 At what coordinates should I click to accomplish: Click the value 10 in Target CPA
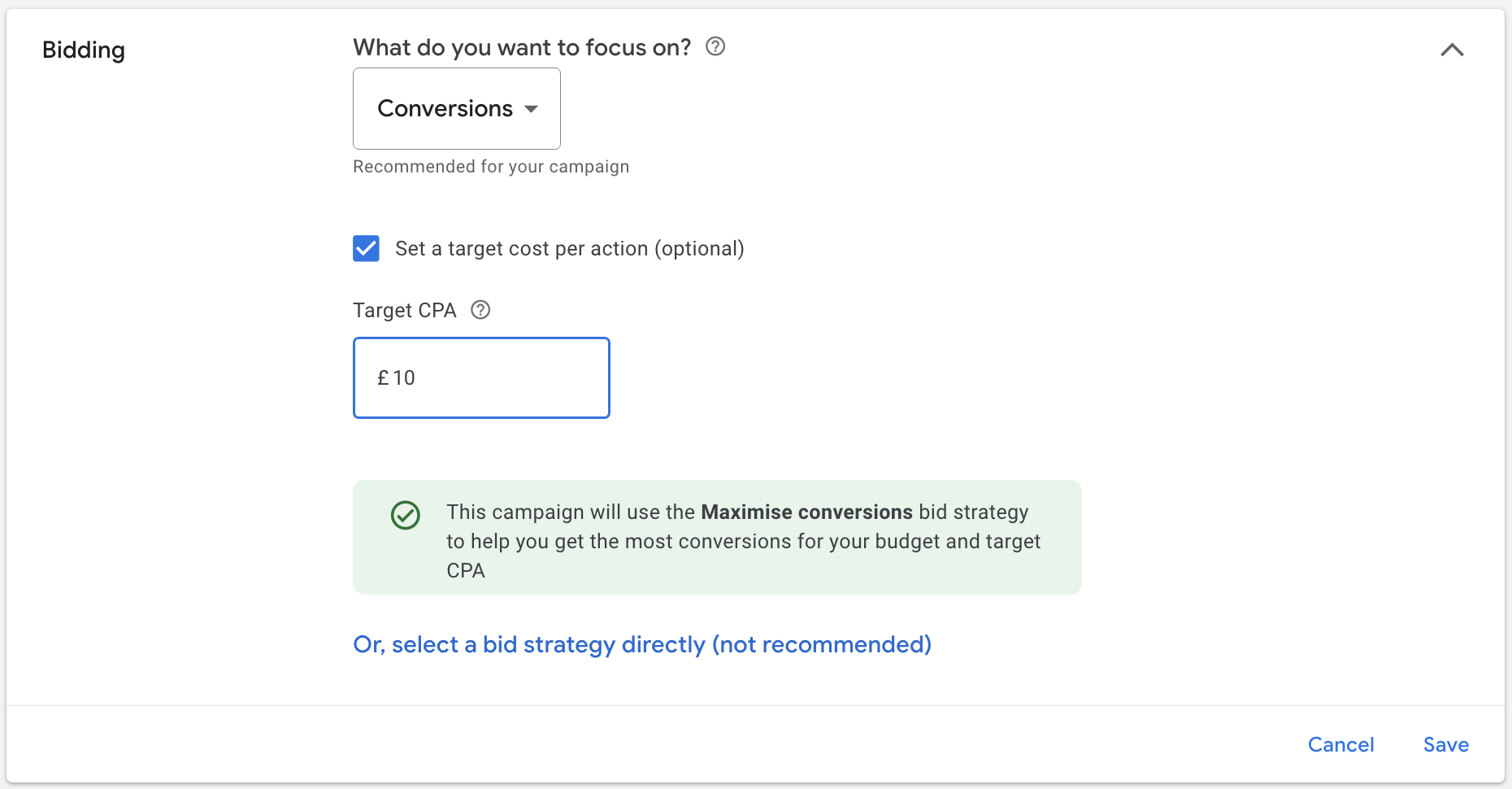click(x=404, y=378)
